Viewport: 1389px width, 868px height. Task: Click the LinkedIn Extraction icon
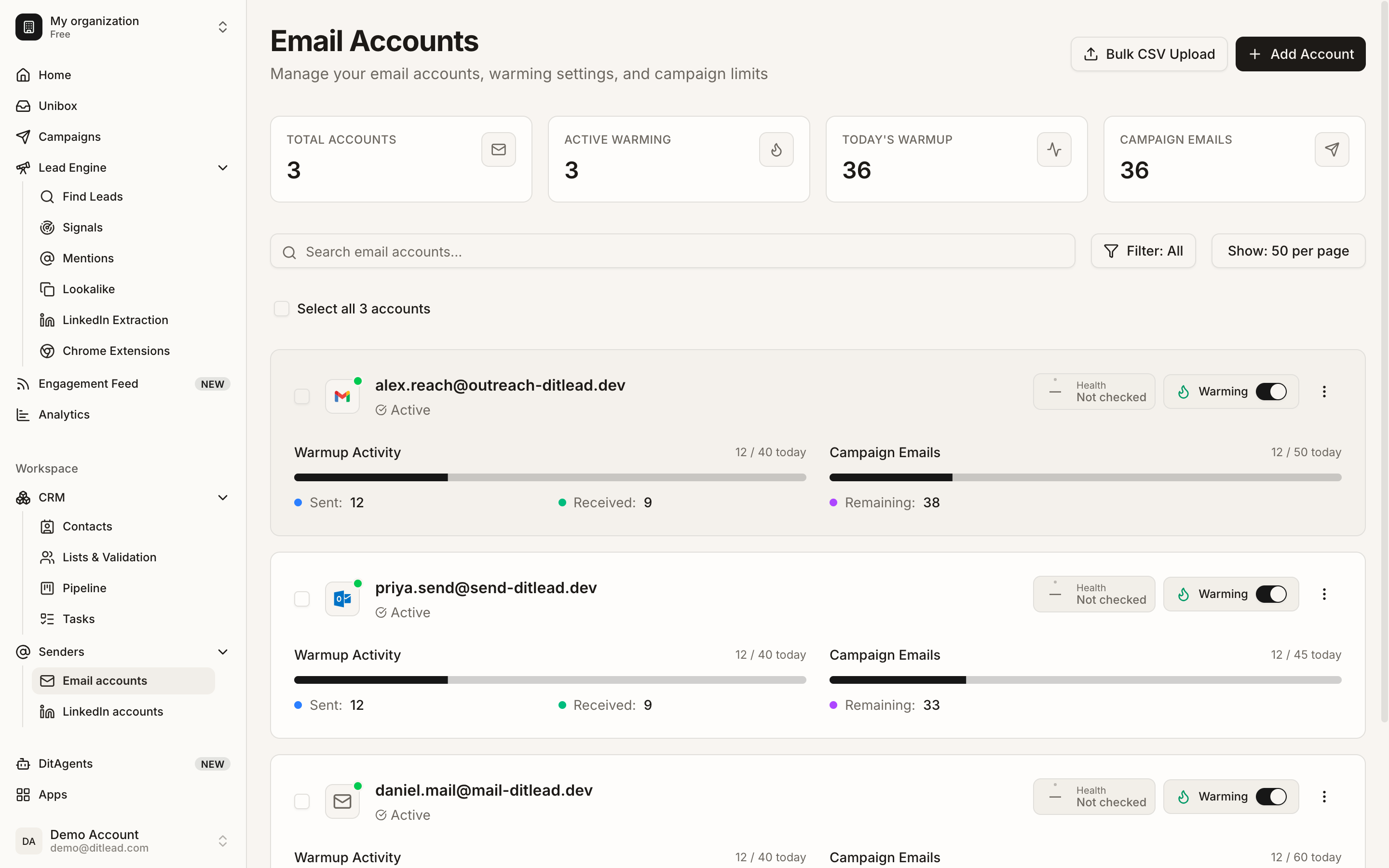tap(47, 320)
